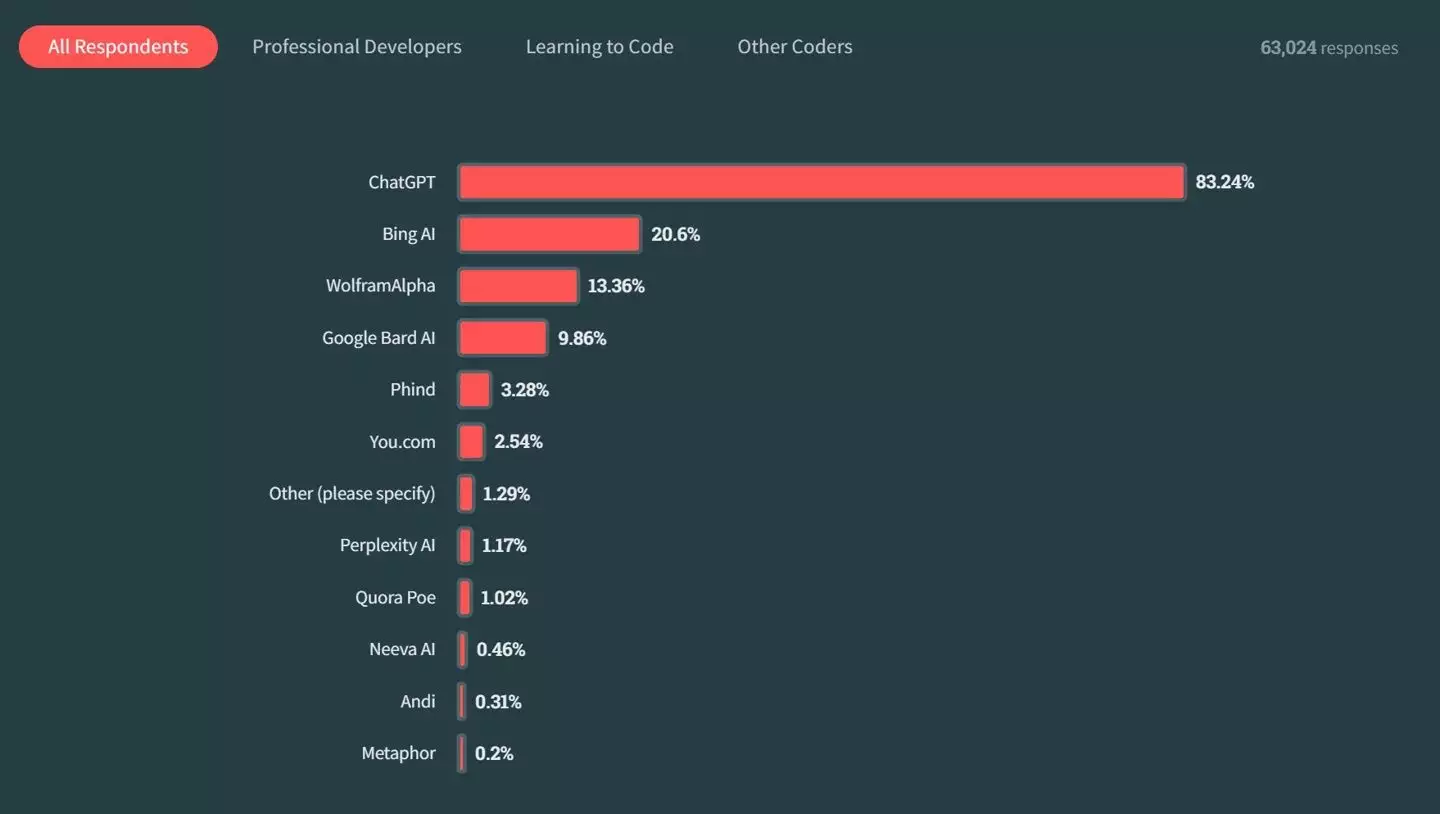Click the Google Bard AI label
The image size is (1440, 814).
[379, 338]
